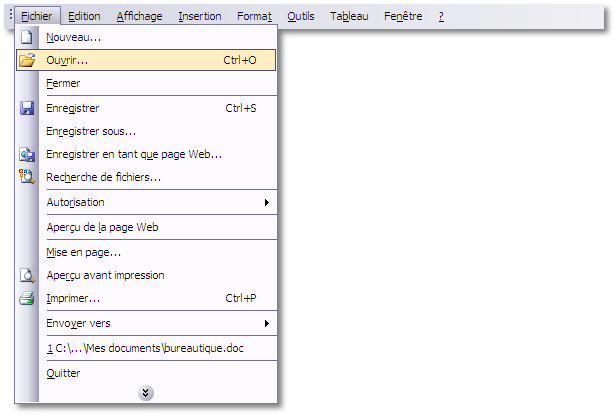Click the print preview magnifier icon
The width and height of the screenshot is (616, 416).
click(27, 275)
